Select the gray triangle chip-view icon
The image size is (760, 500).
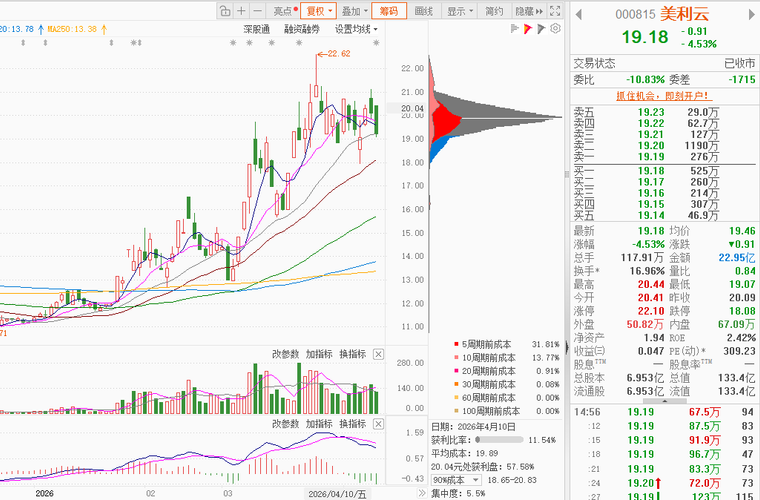541,29
